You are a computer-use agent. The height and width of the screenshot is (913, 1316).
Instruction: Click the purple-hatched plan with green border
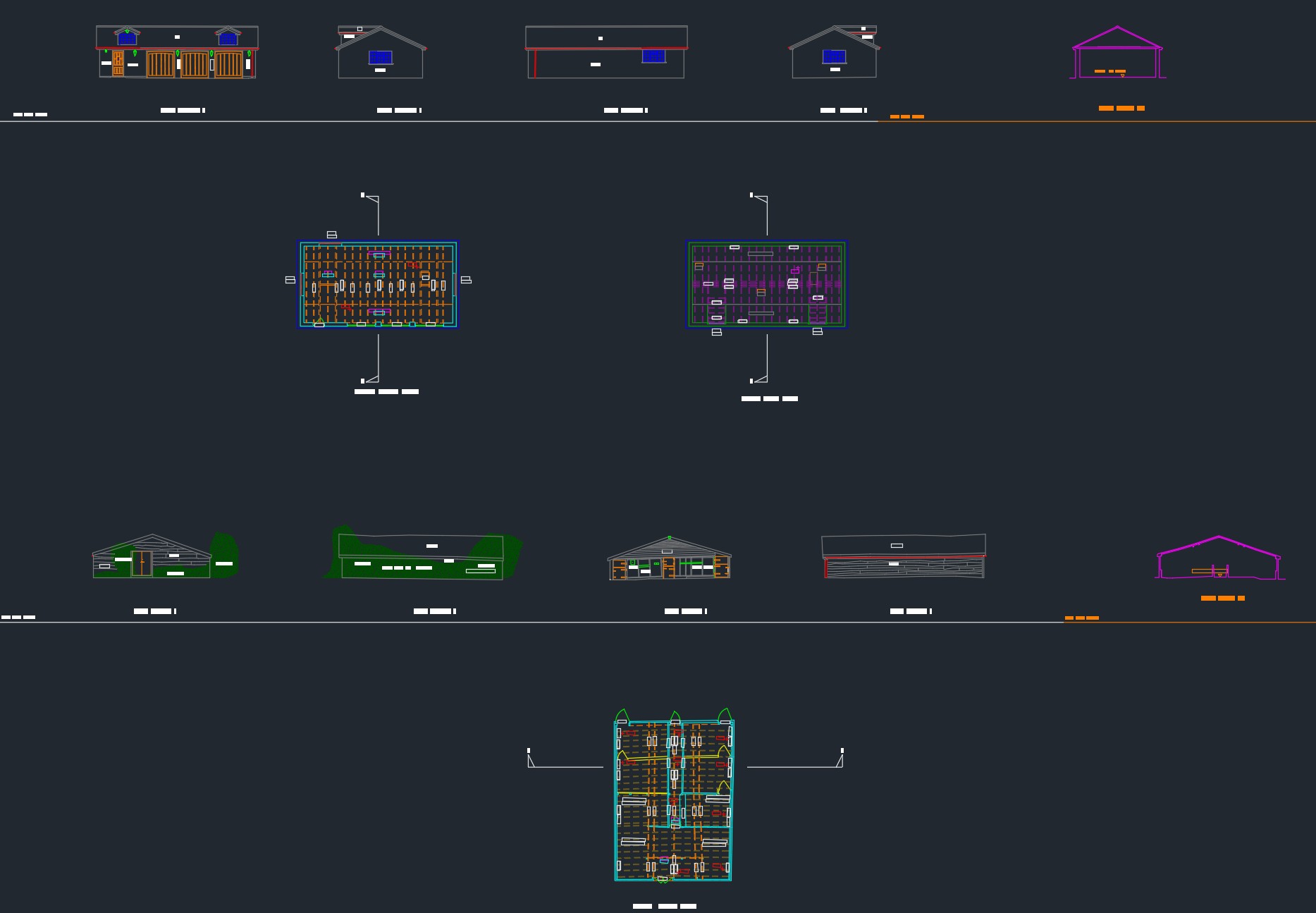click(766, 284)
